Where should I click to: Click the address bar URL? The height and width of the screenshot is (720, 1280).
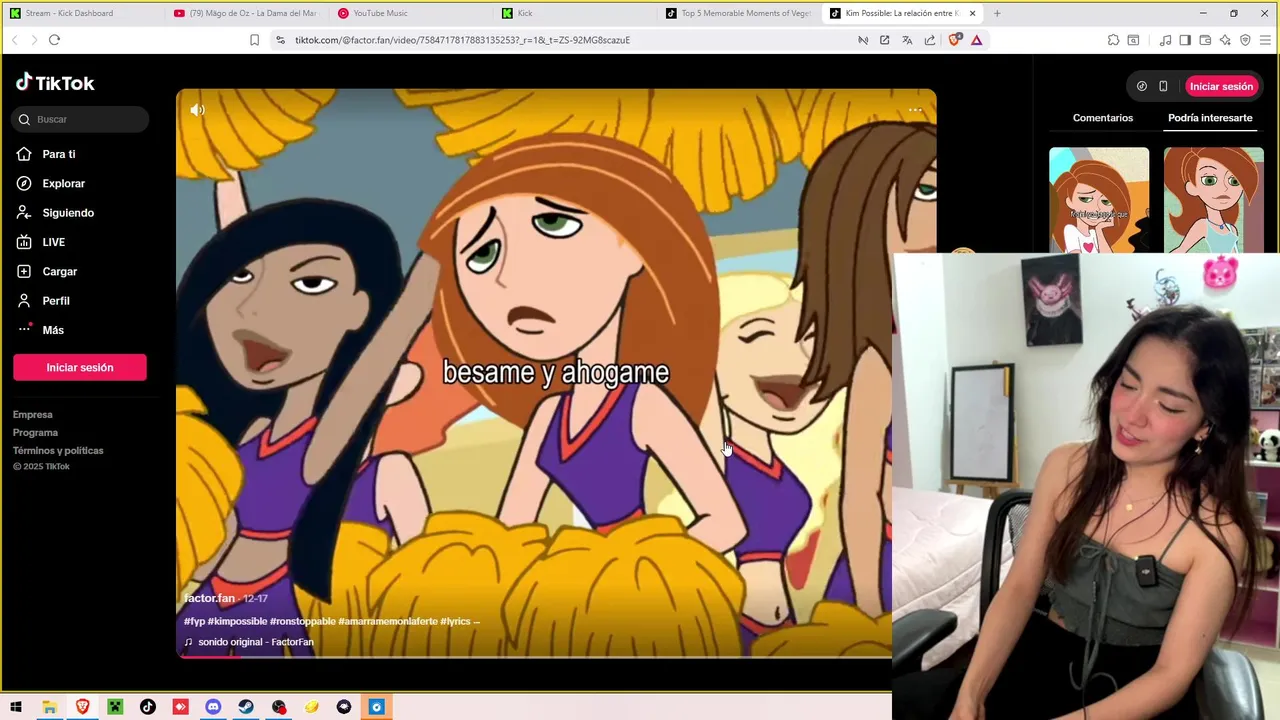tap(462, 40)
